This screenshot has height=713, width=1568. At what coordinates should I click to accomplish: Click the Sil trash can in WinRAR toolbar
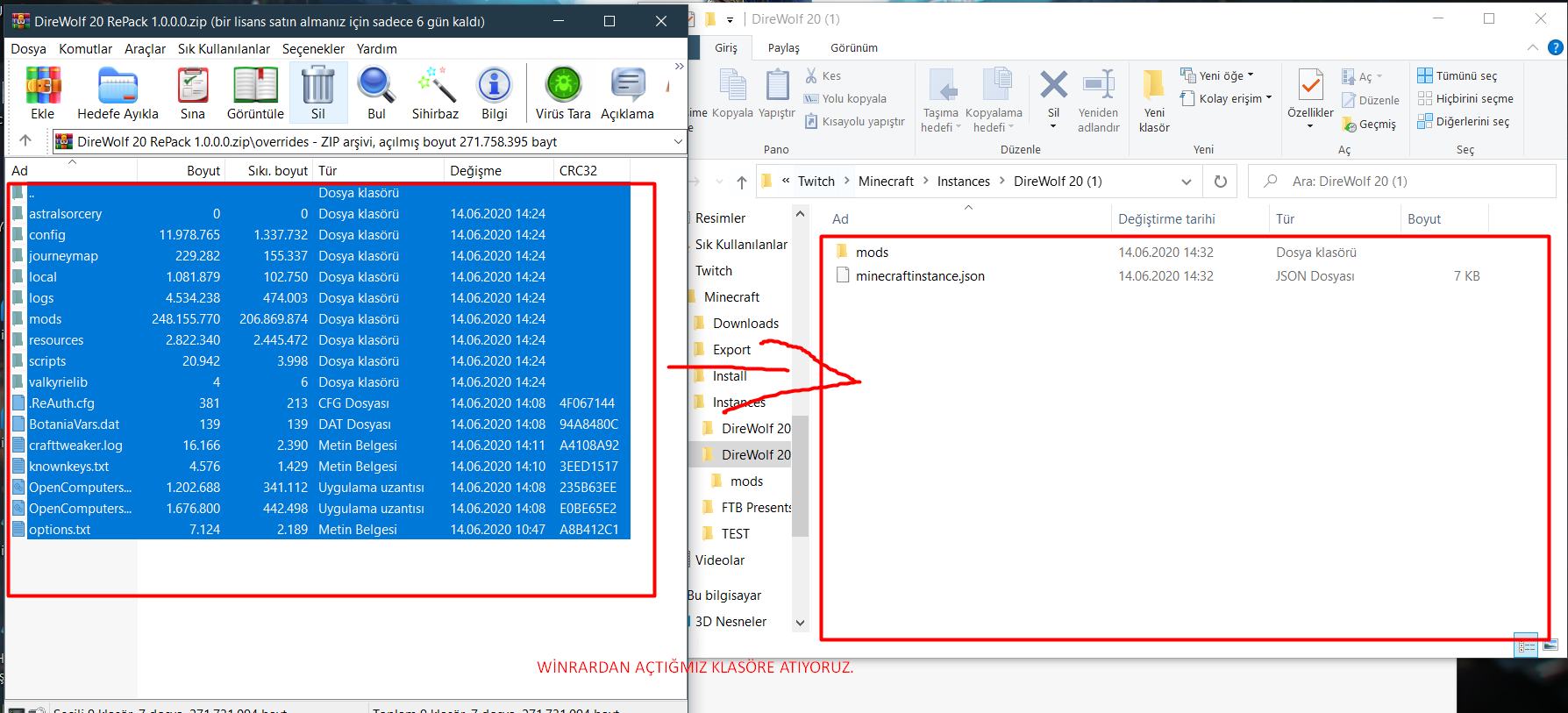tap(317, 93)
